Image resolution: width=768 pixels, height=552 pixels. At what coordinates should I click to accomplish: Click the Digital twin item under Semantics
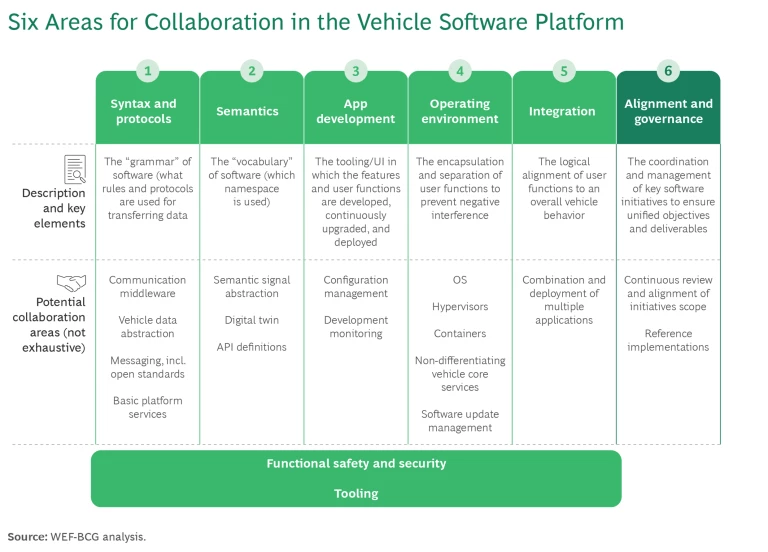pyautogui.click(x=252, y=321)
